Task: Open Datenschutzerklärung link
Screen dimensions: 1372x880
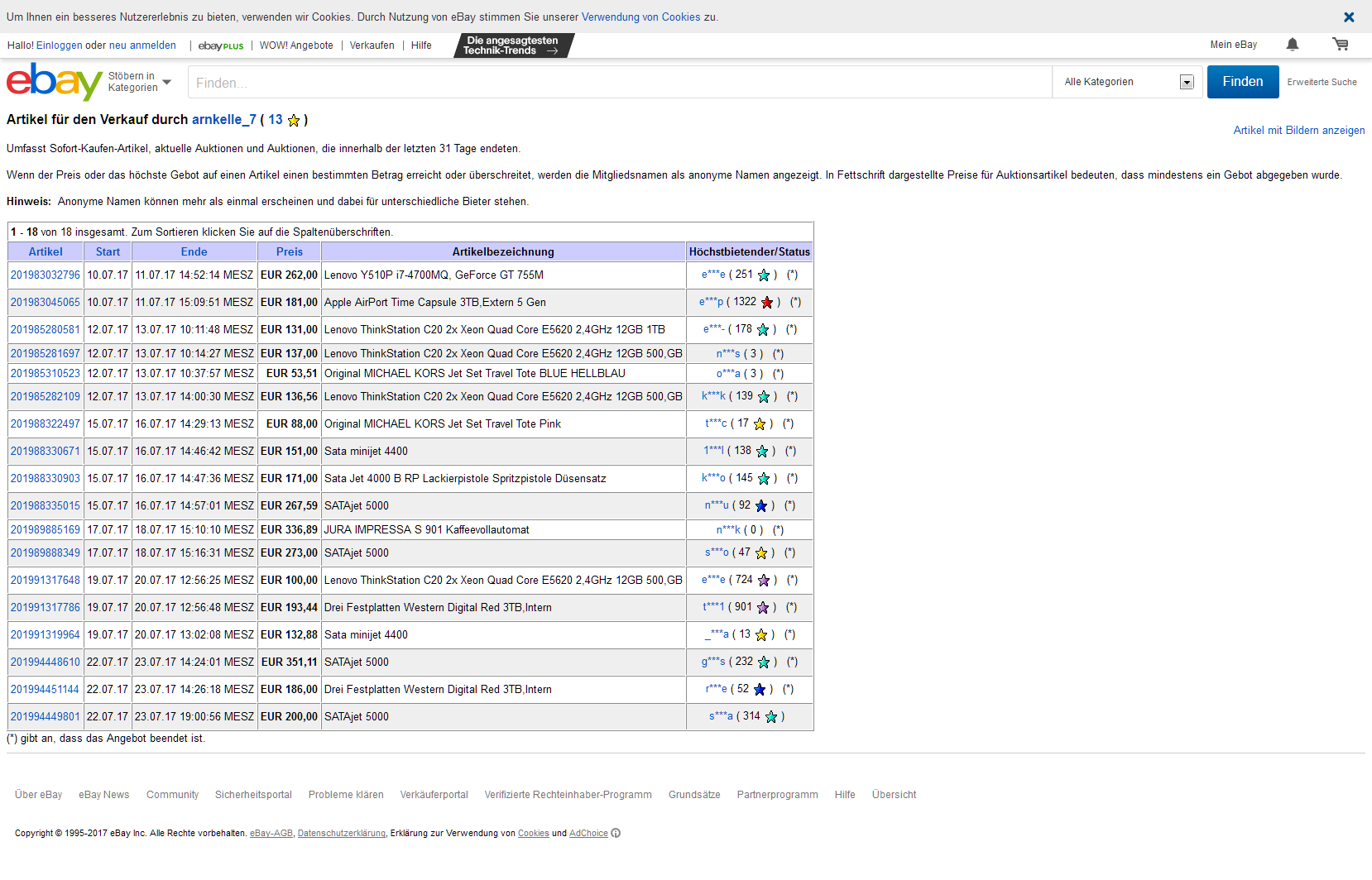Action: [x=342, y=833]
